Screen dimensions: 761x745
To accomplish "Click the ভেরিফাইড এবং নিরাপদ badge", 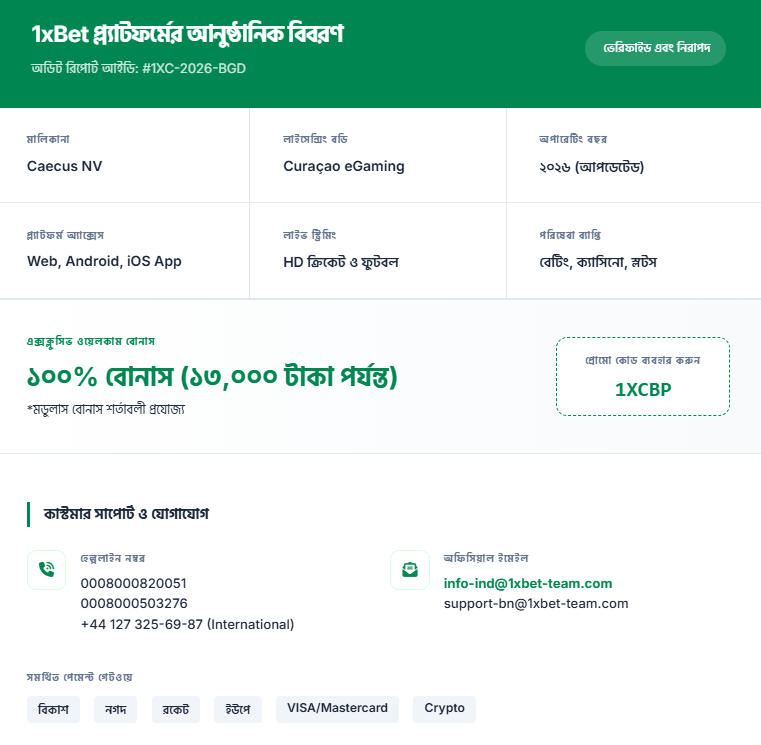I will (x=655, y=48).
